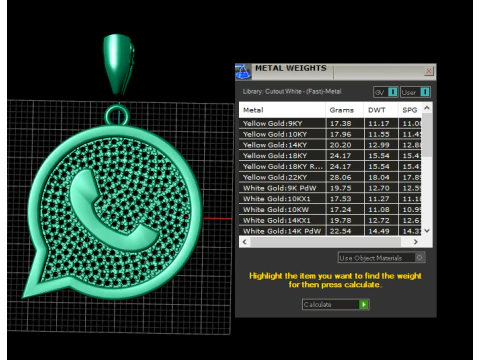Sort by the DWT column header
This screenshot has height=360, width=480.
pos(381,110)
